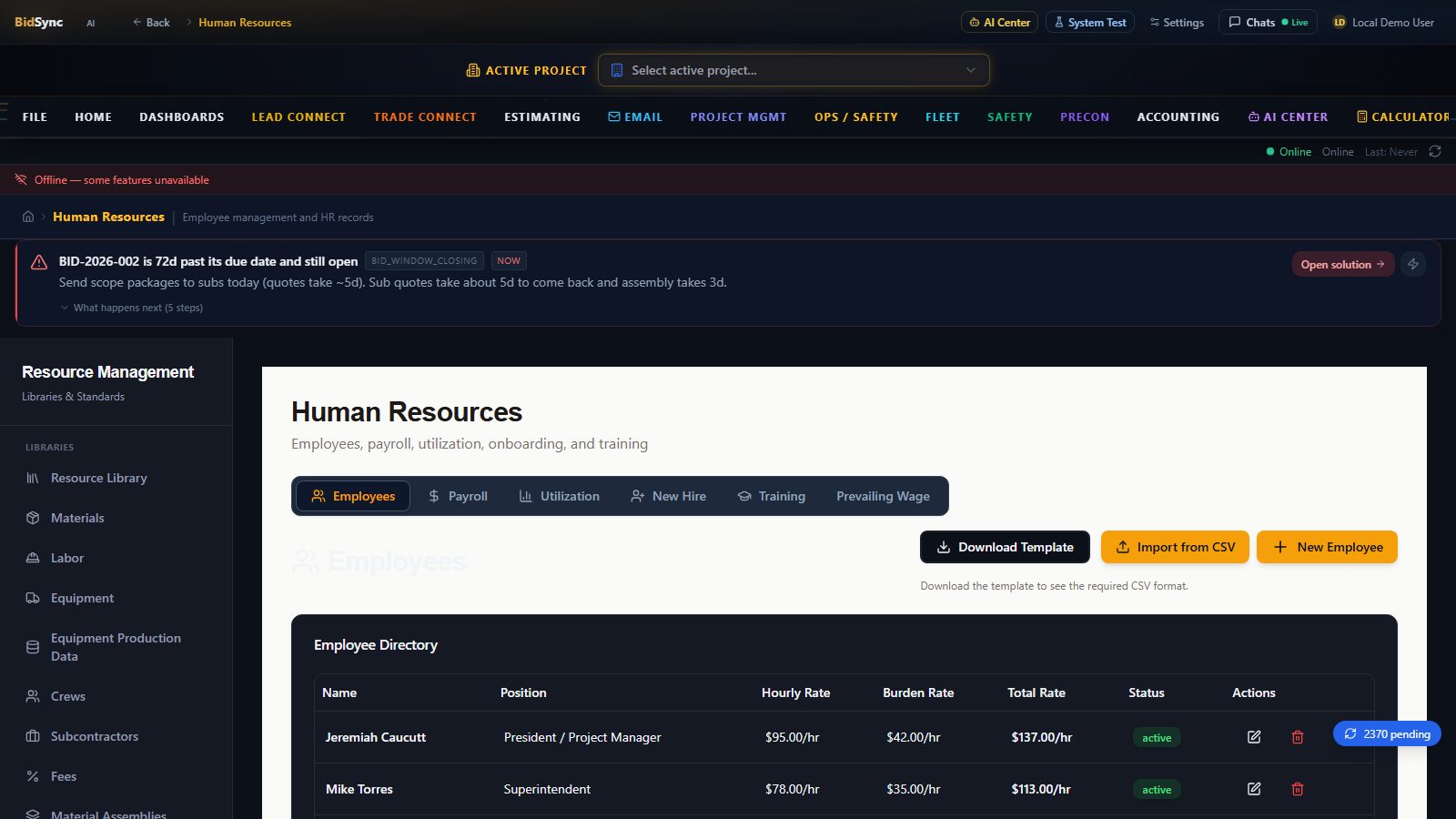Click the Download Template button
The image size is (1456, 819).
pos(1005,547)
